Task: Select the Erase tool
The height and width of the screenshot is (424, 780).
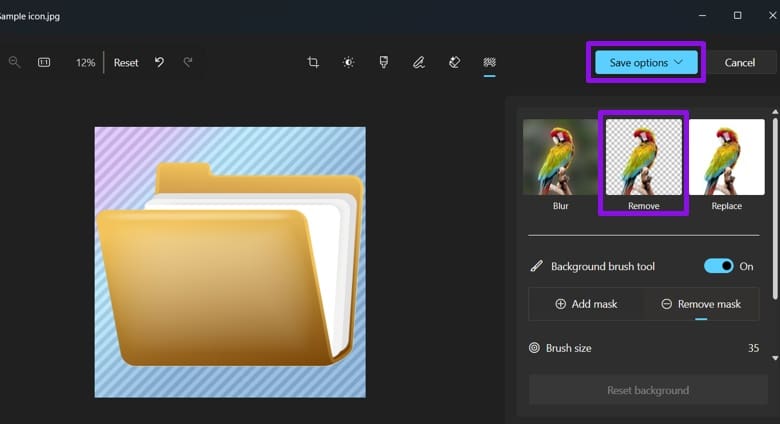Action: 454,62
